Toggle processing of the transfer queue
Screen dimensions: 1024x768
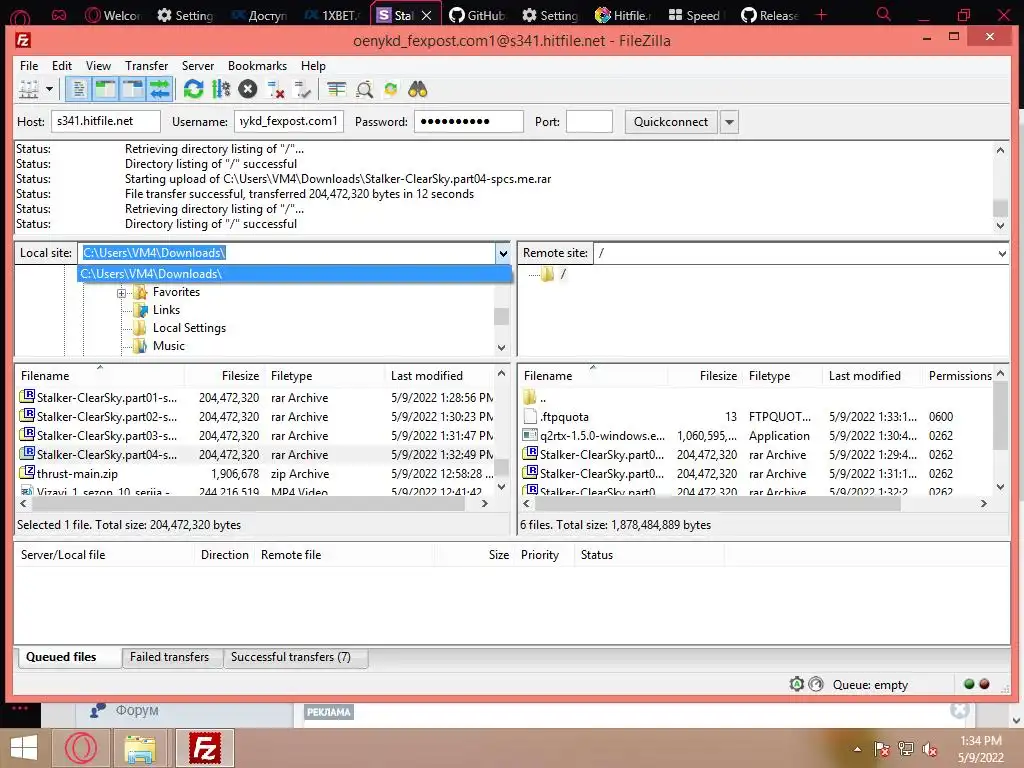point(221,89)
